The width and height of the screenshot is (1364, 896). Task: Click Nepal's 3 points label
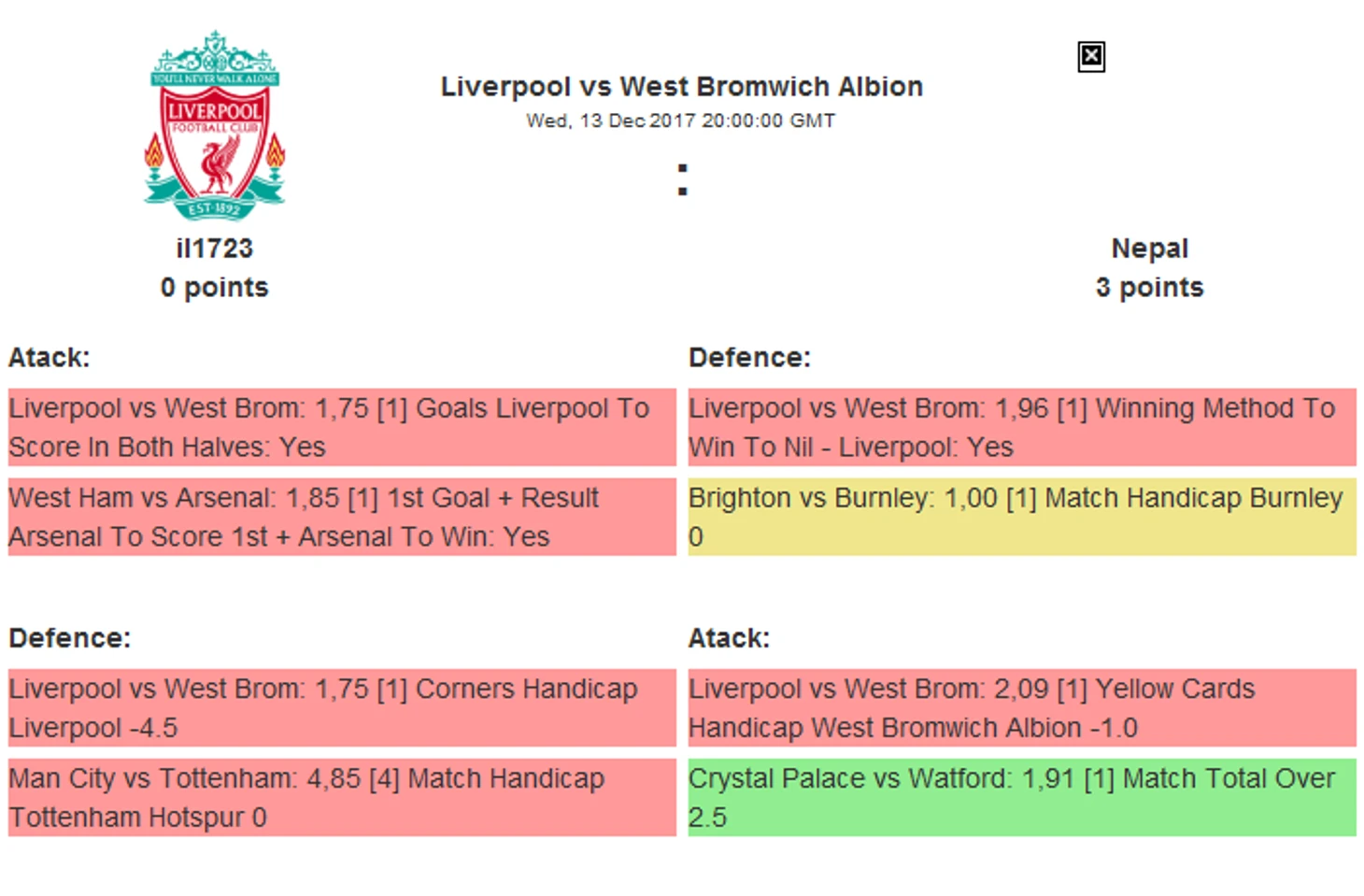coord(1150,288)
